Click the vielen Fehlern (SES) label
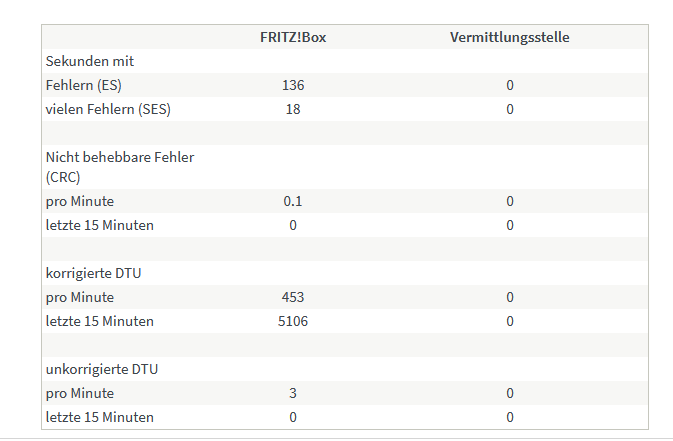 click(x=108, y=109)
